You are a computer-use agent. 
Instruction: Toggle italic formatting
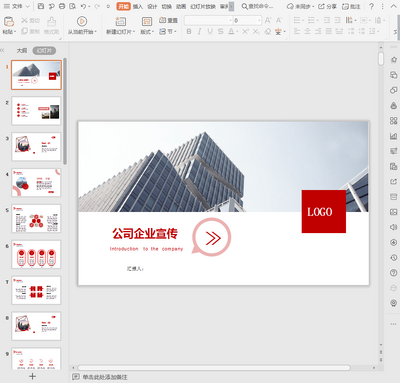pyautogui.click(x=199, y=31)
